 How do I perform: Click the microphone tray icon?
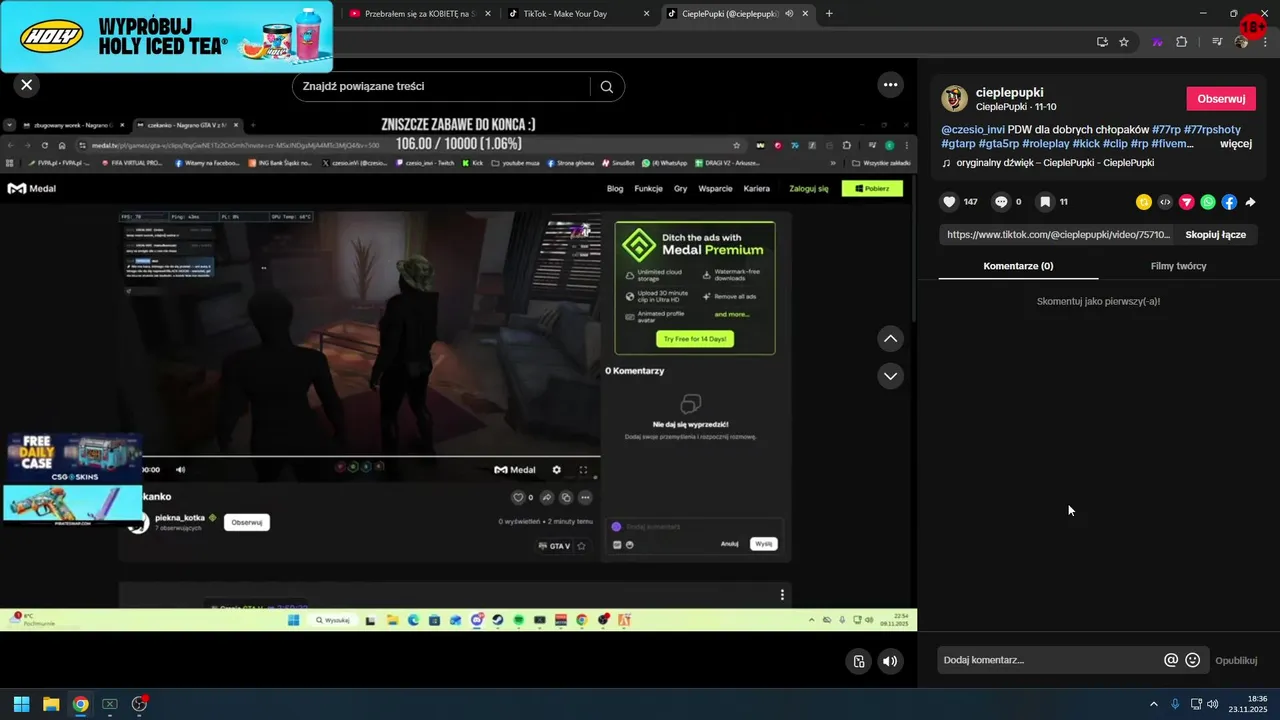point(1175,704)
